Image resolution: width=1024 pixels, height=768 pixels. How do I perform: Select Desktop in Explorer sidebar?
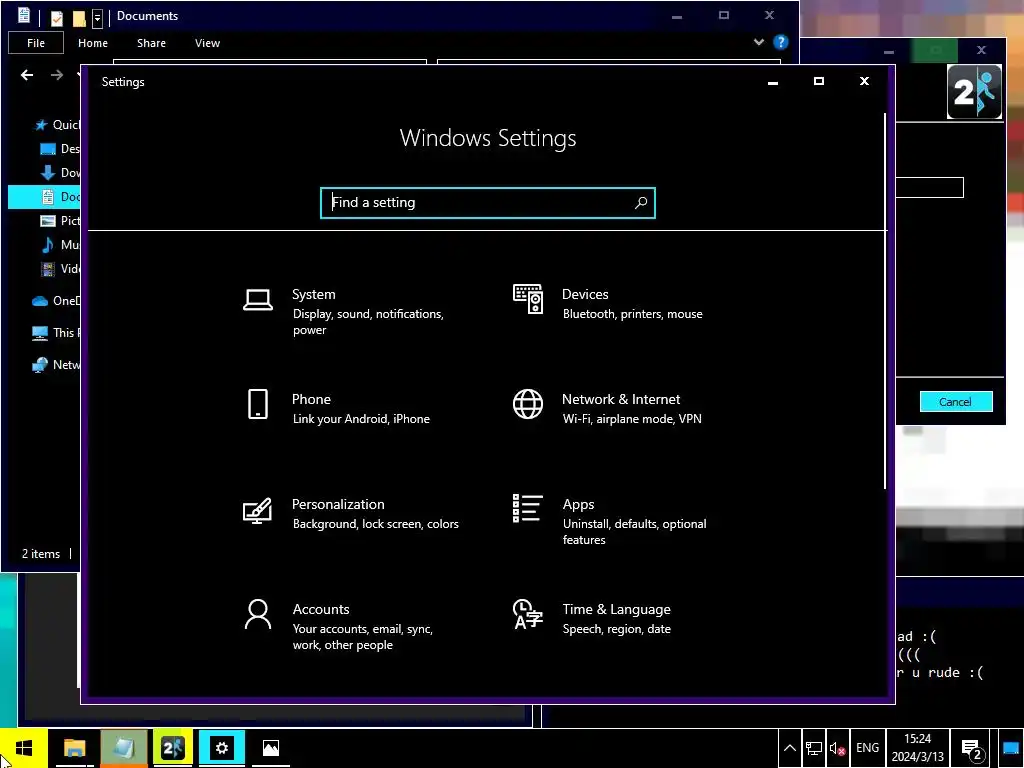(60, 149)
